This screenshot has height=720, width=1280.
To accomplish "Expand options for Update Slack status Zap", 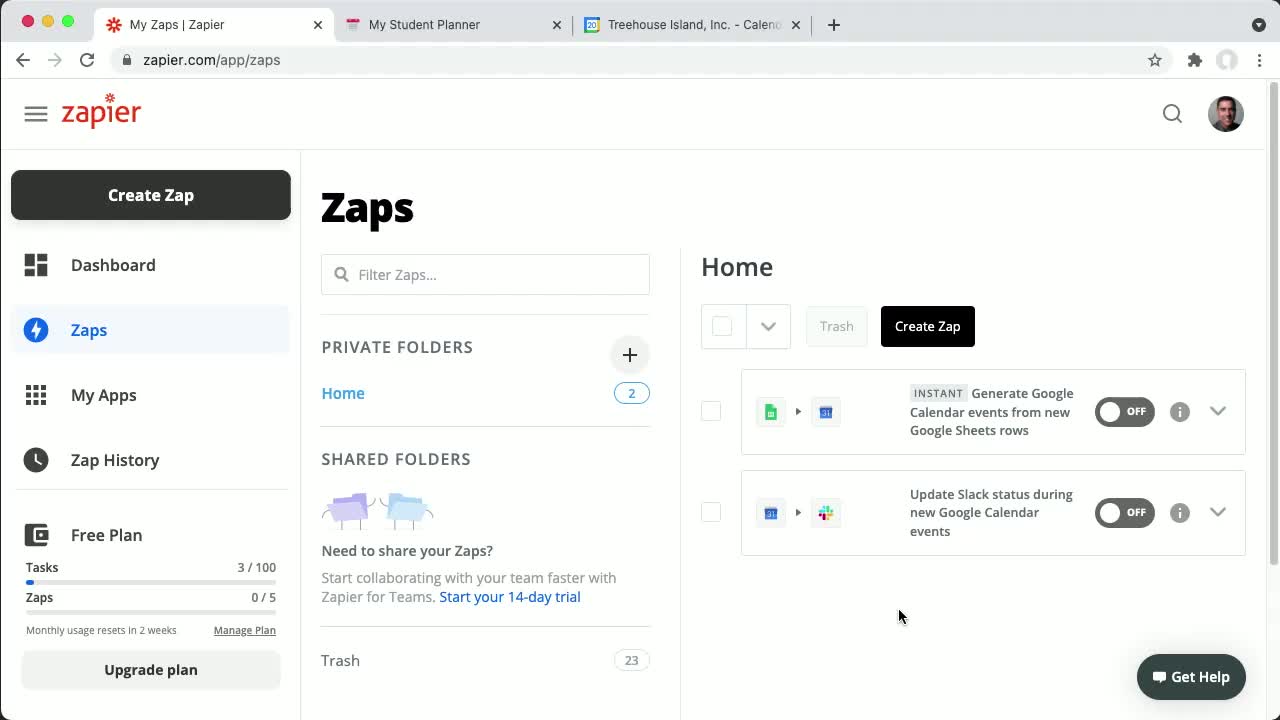I will [x=1217, y=512].
